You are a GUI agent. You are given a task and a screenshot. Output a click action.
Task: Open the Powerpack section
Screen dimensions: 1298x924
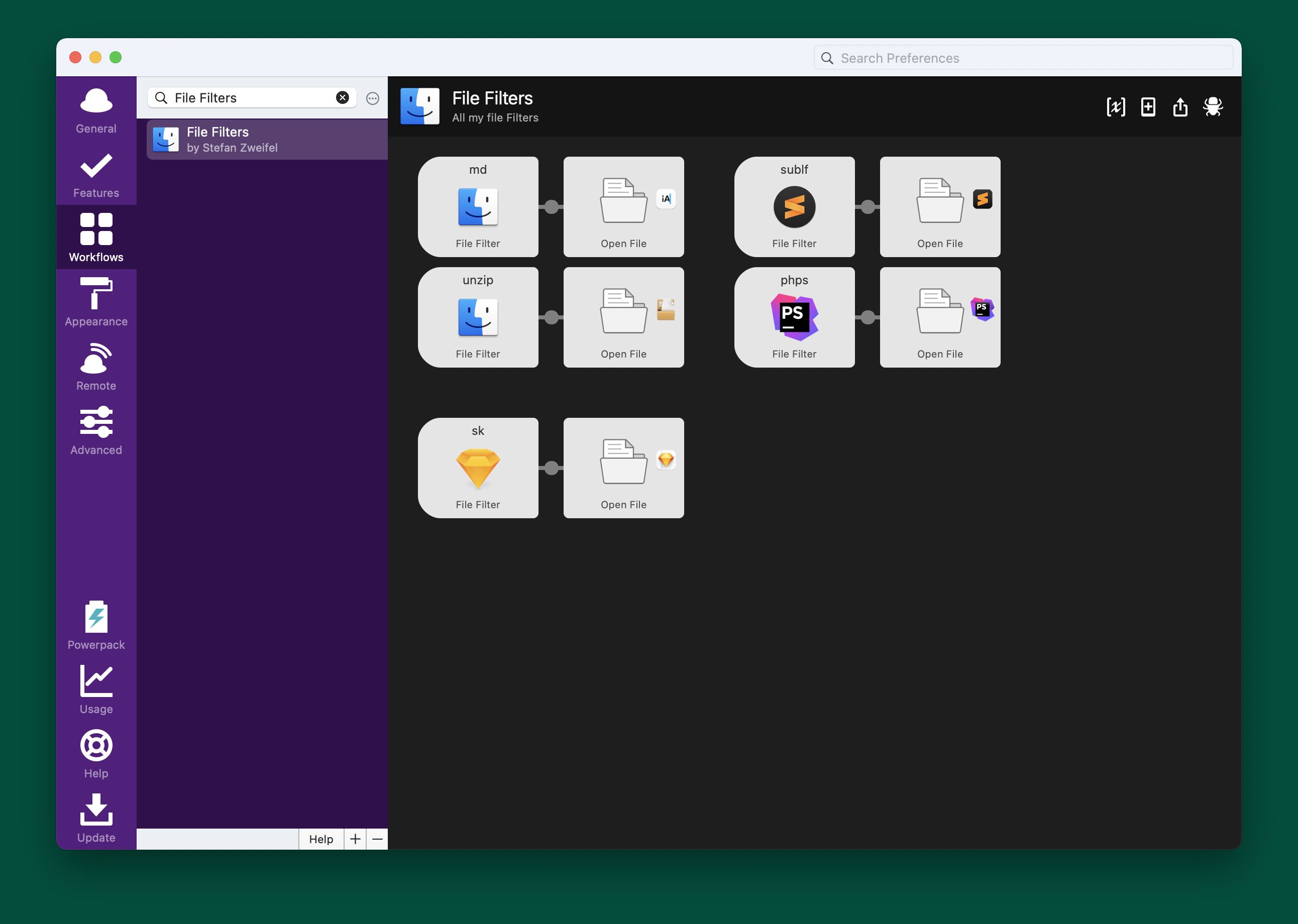(x=95, y=625)
